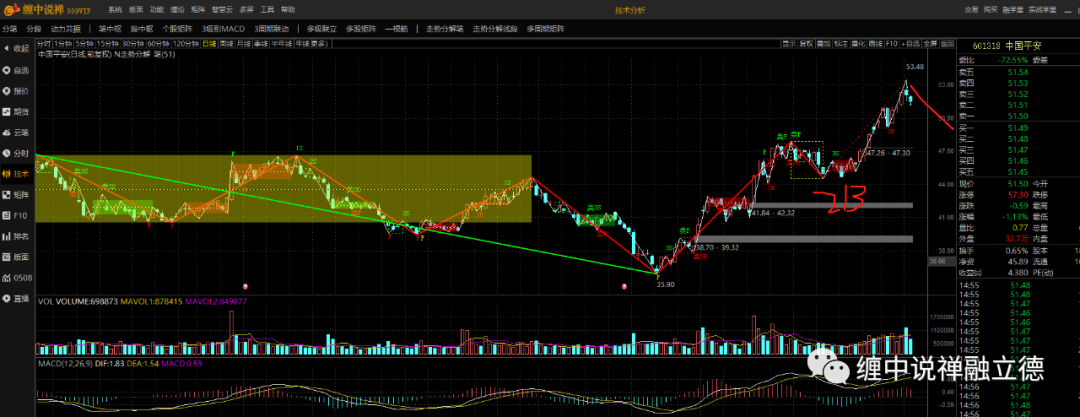Switch to the 分时 period tab
Image resolution: width=1080 pixels, height=417 pixels.
pyautogui.click(x=44, y=43)
